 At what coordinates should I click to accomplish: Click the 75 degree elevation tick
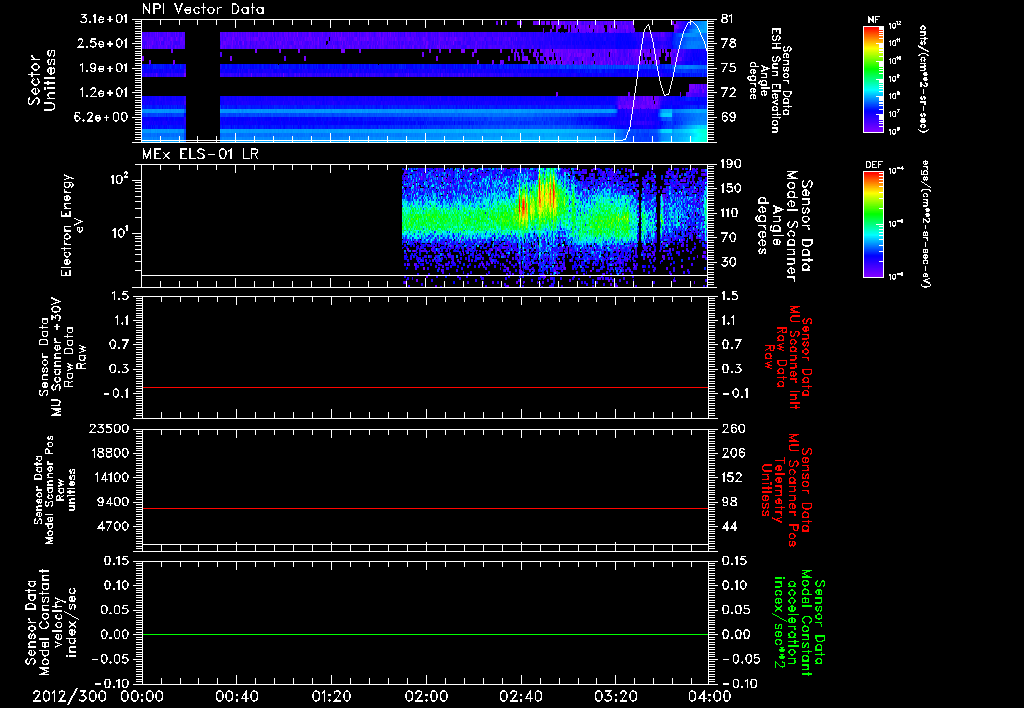coord(728,68)
